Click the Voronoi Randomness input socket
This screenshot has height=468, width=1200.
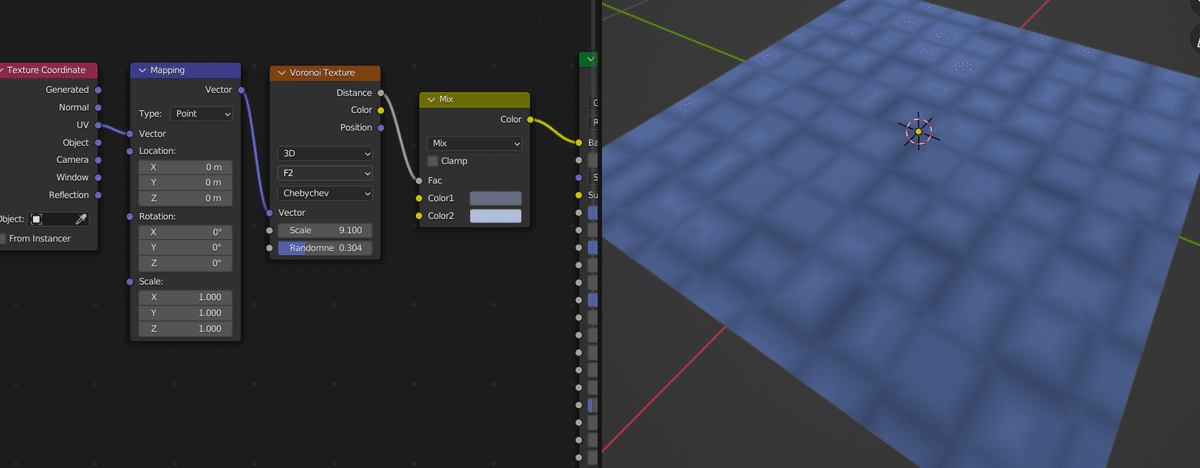pyautogui.click(x=270, y=248)
